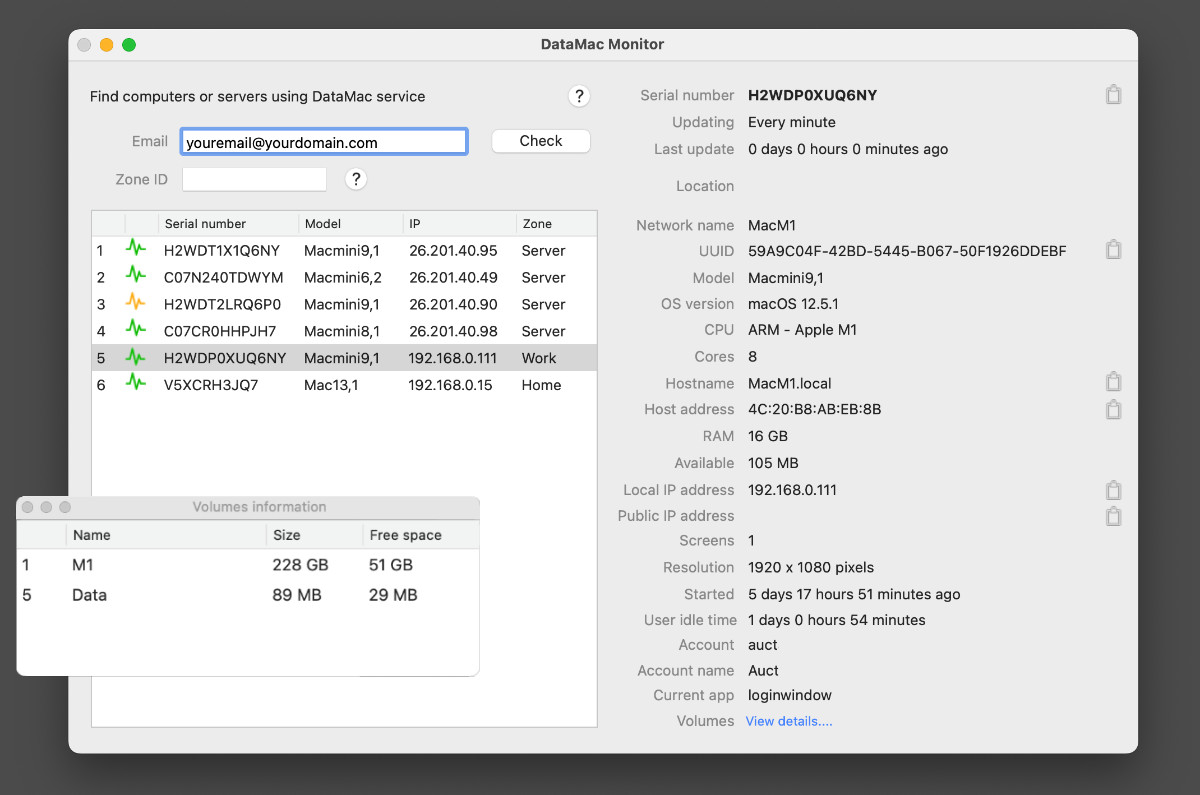Screen dimensions: 1200x795
Task: Sort volumes by Size column header
Action: point(314,535)
